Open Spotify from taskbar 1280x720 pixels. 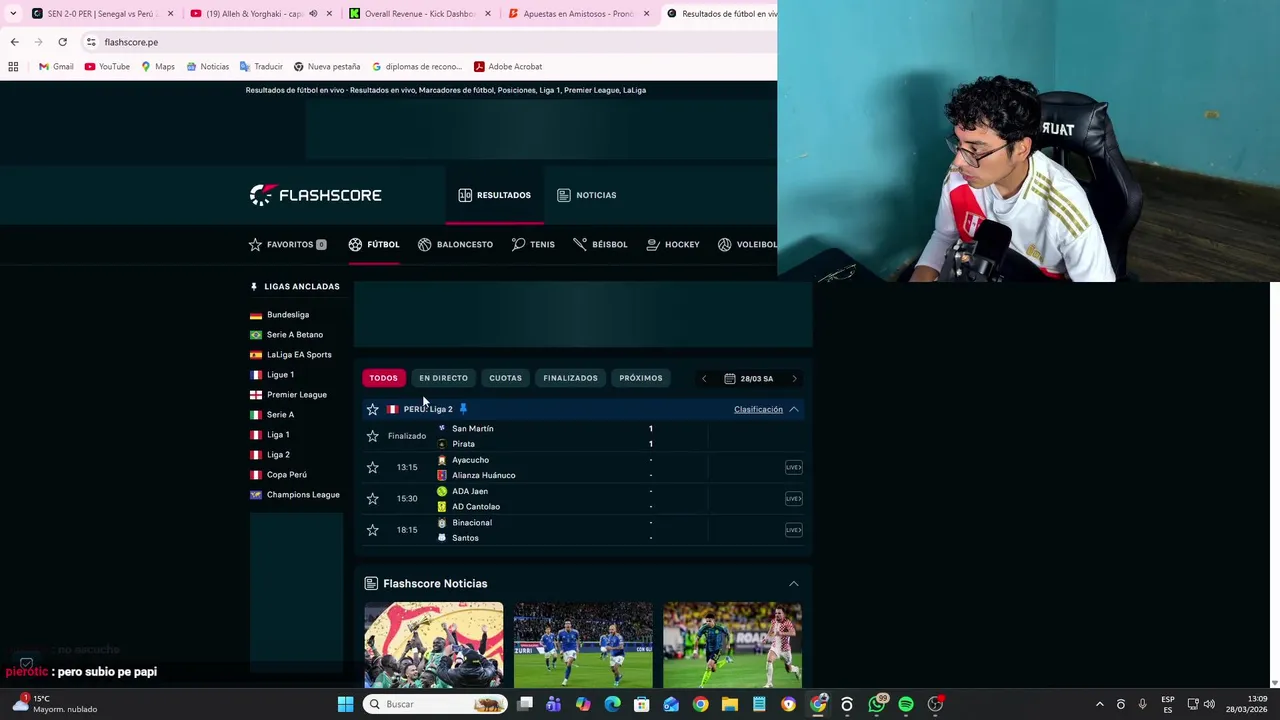[906, 704]
